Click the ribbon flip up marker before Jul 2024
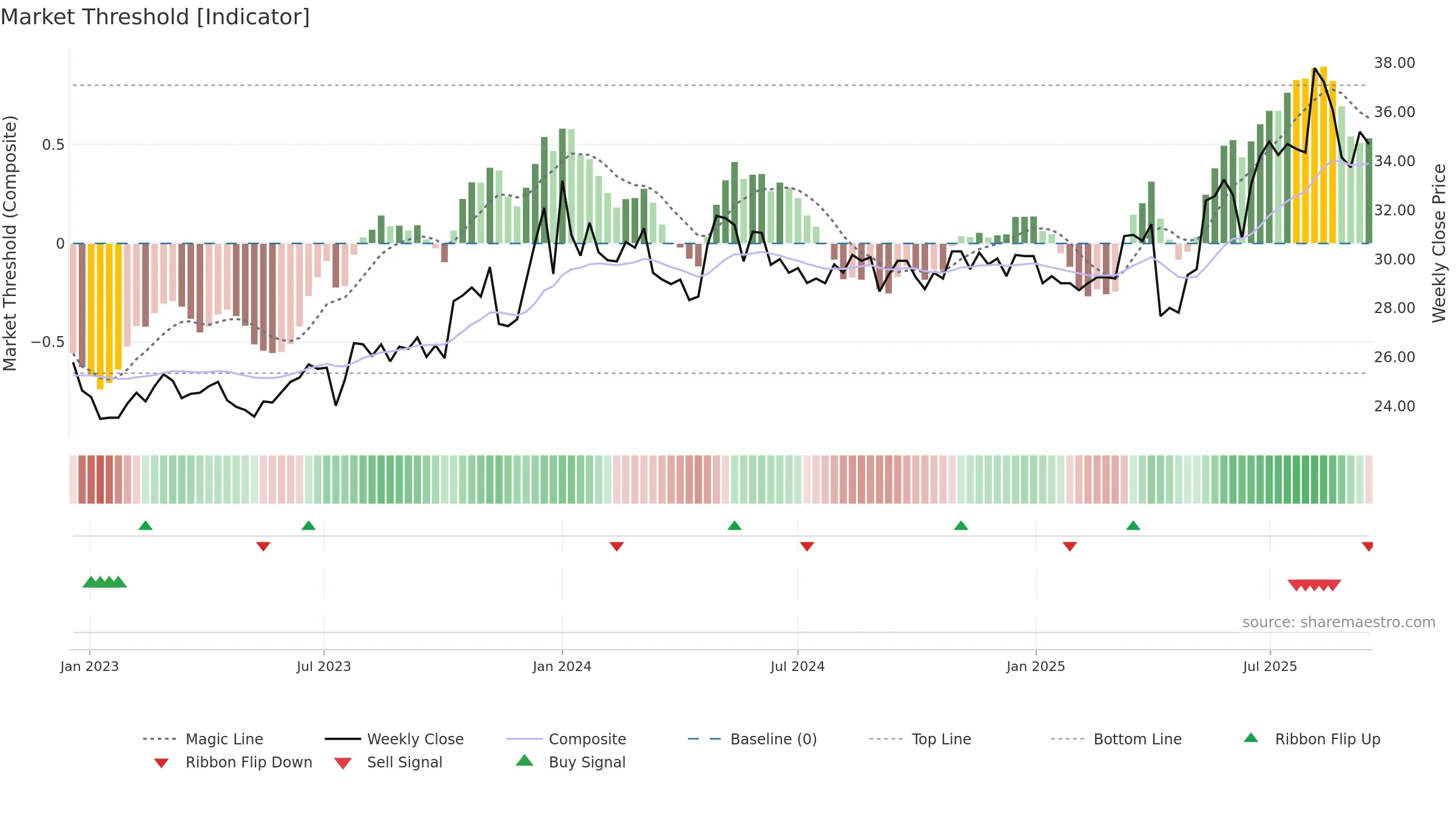1456x819 pixels. [x=735, y=525]
